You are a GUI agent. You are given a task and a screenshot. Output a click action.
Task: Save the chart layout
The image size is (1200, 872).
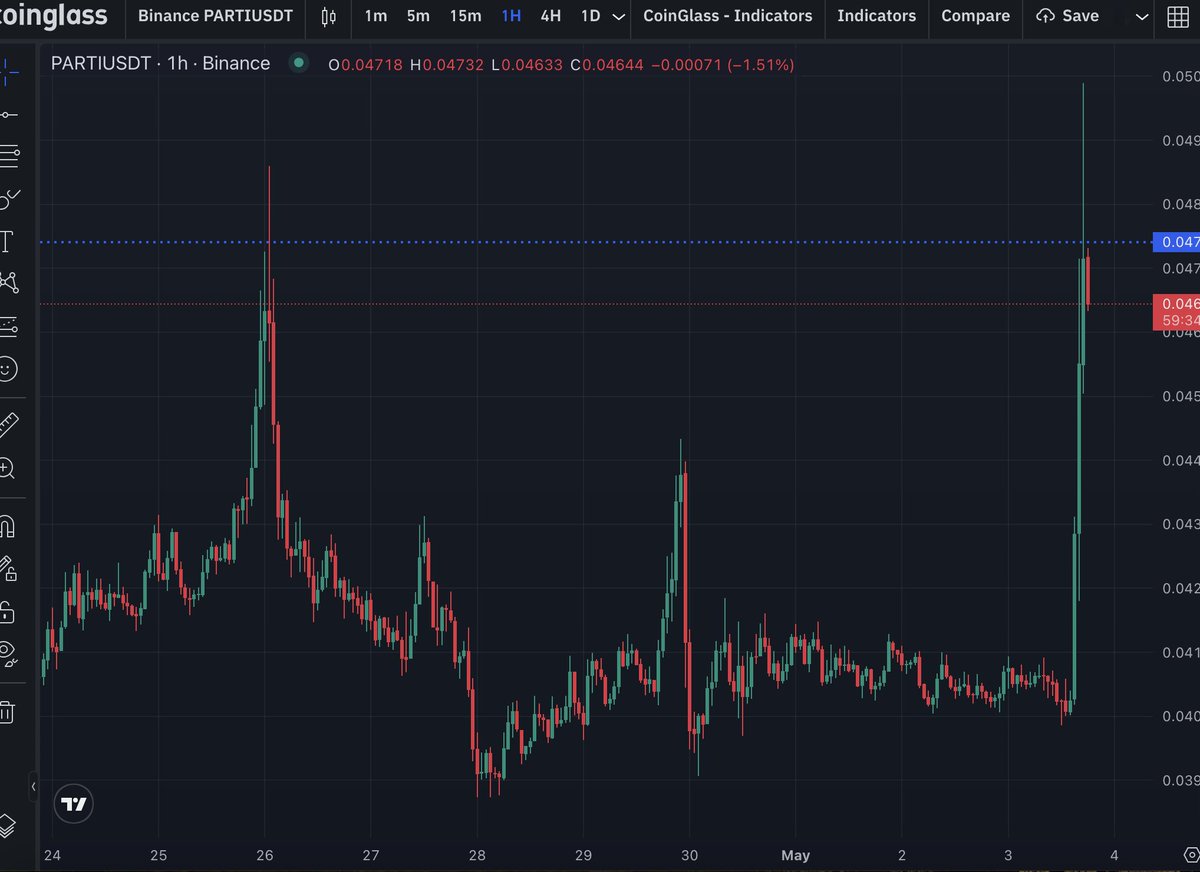click(1068, 16)
